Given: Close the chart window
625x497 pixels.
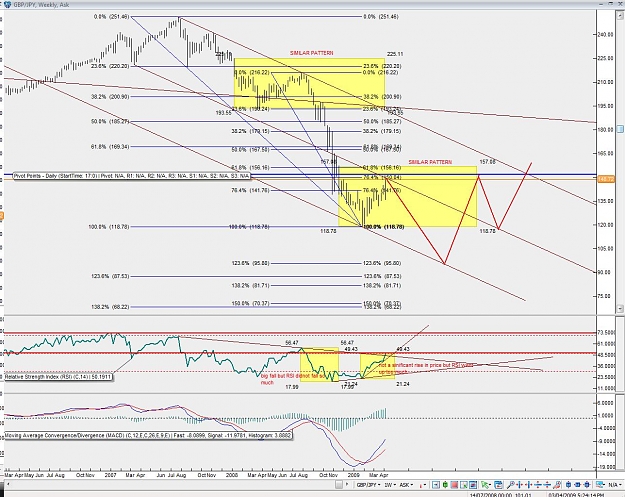Looking at the screenshot, I should pos(620,3).
